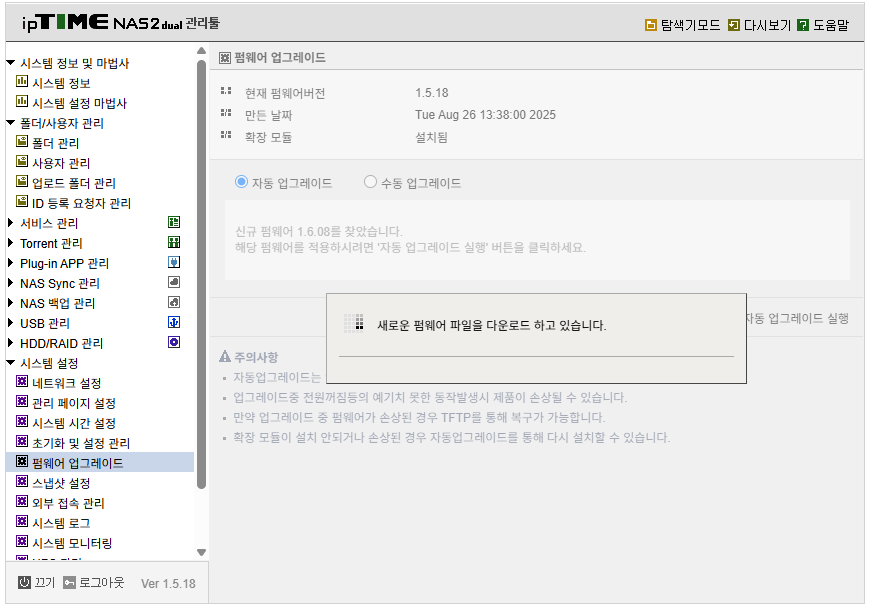Click the 자동 업그레이드 실행 button
Viewport: 880px width, 615px height.
[x=797, y=318]
